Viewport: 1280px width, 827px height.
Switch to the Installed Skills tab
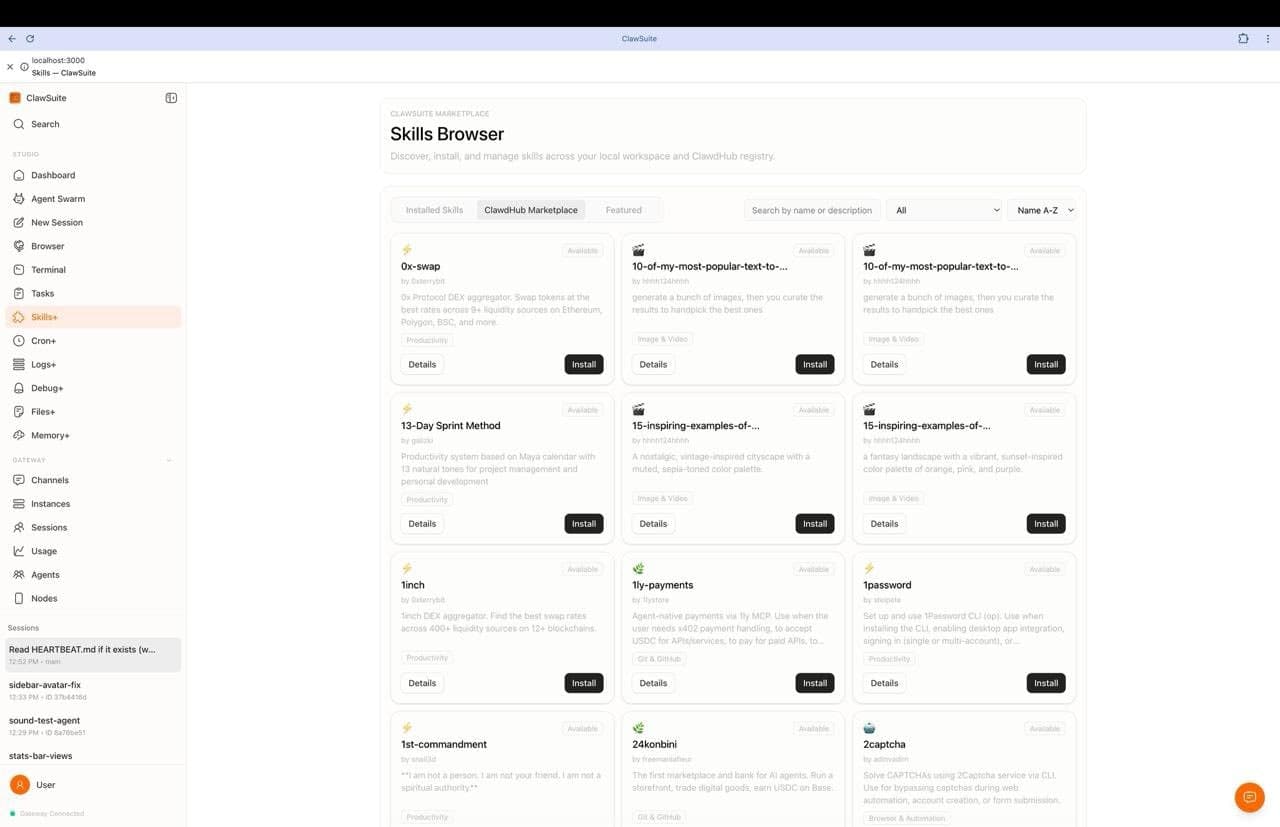(x=434, y=210)
